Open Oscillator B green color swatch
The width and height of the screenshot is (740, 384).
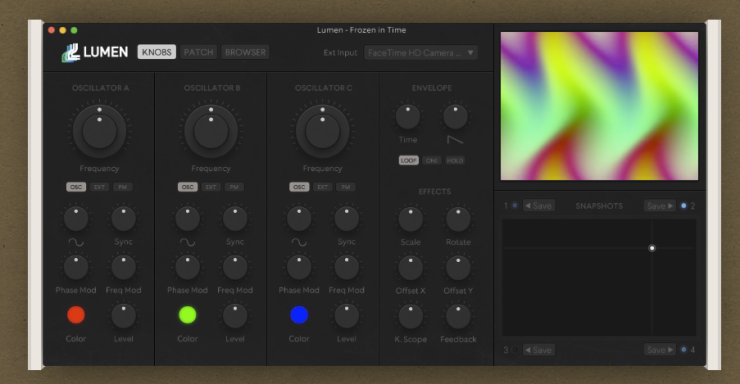click(187, 315)
